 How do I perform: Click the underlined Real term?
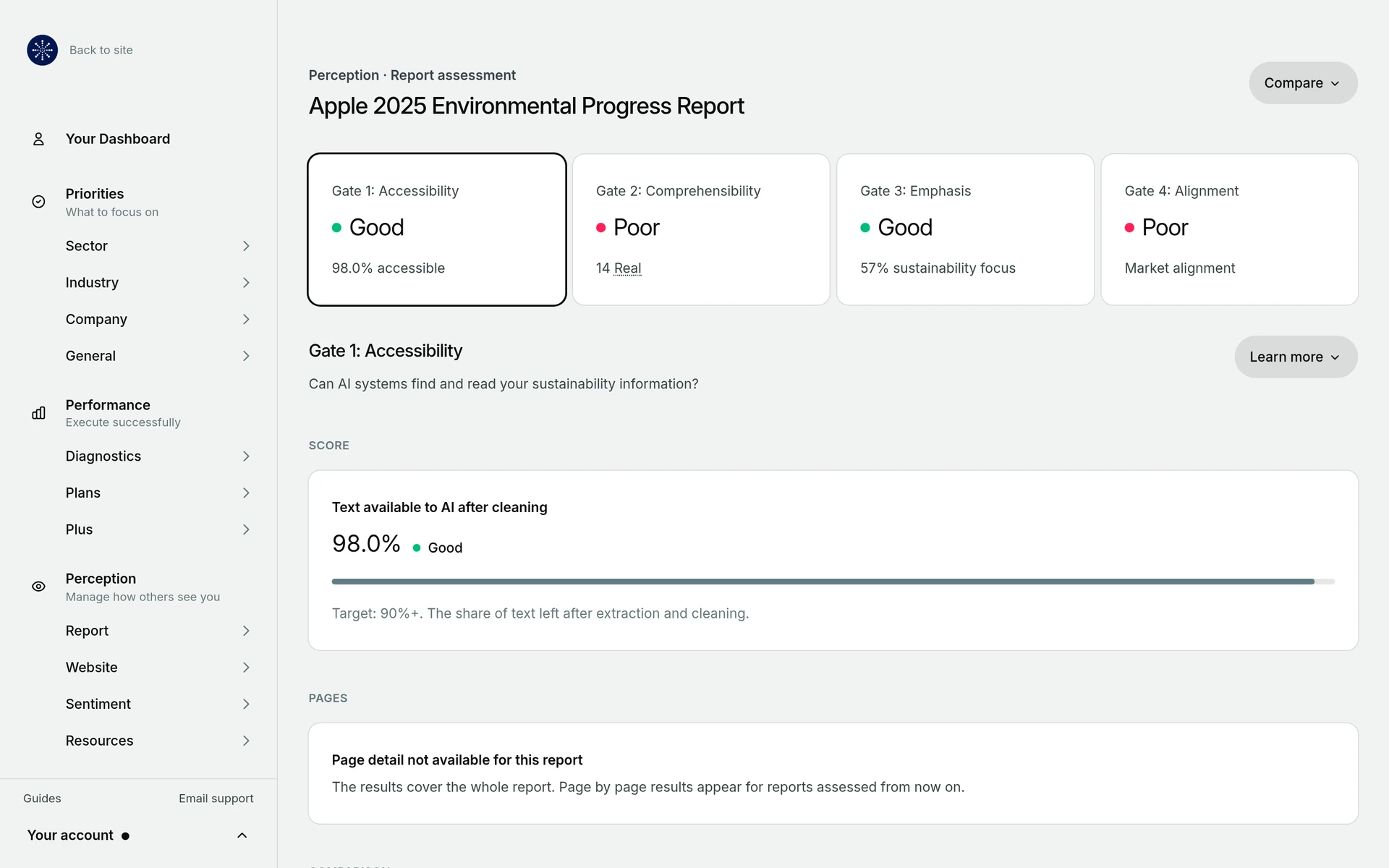(x=628, y=268)
